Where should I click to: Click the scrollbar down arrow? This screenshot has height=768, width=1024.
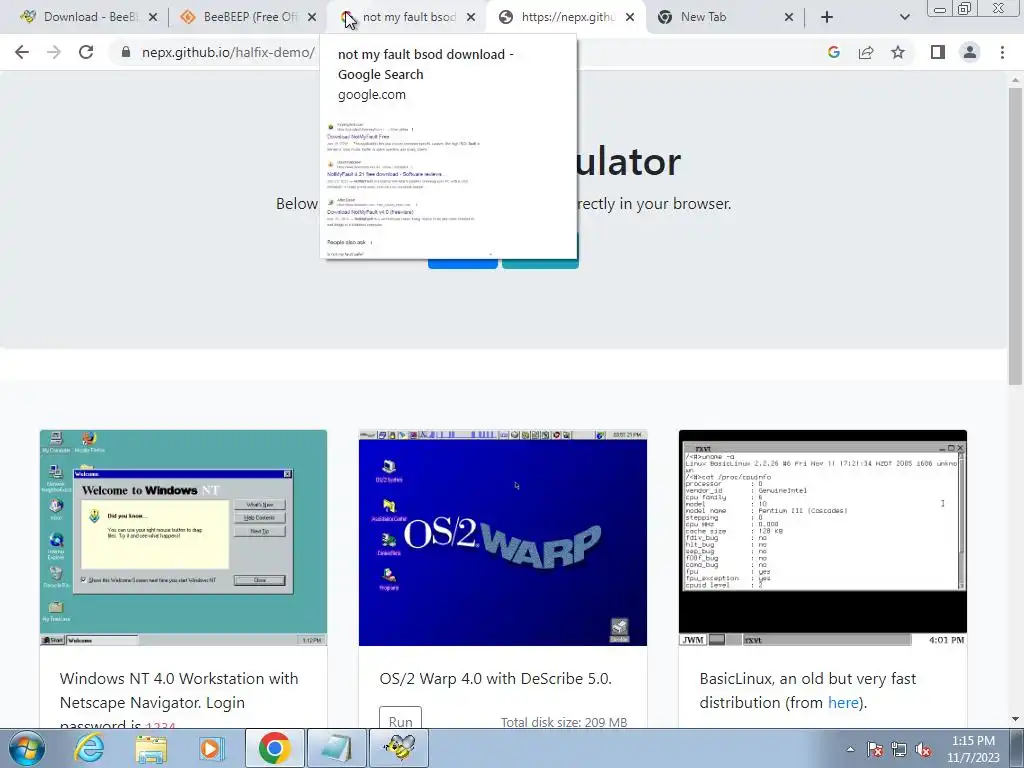pos(1015,719)
